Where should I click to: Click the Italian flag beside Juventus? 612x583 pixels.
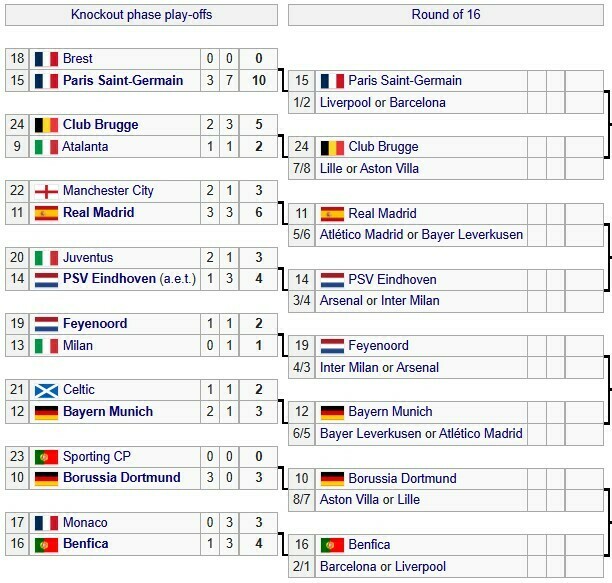[x=46, y=258]
